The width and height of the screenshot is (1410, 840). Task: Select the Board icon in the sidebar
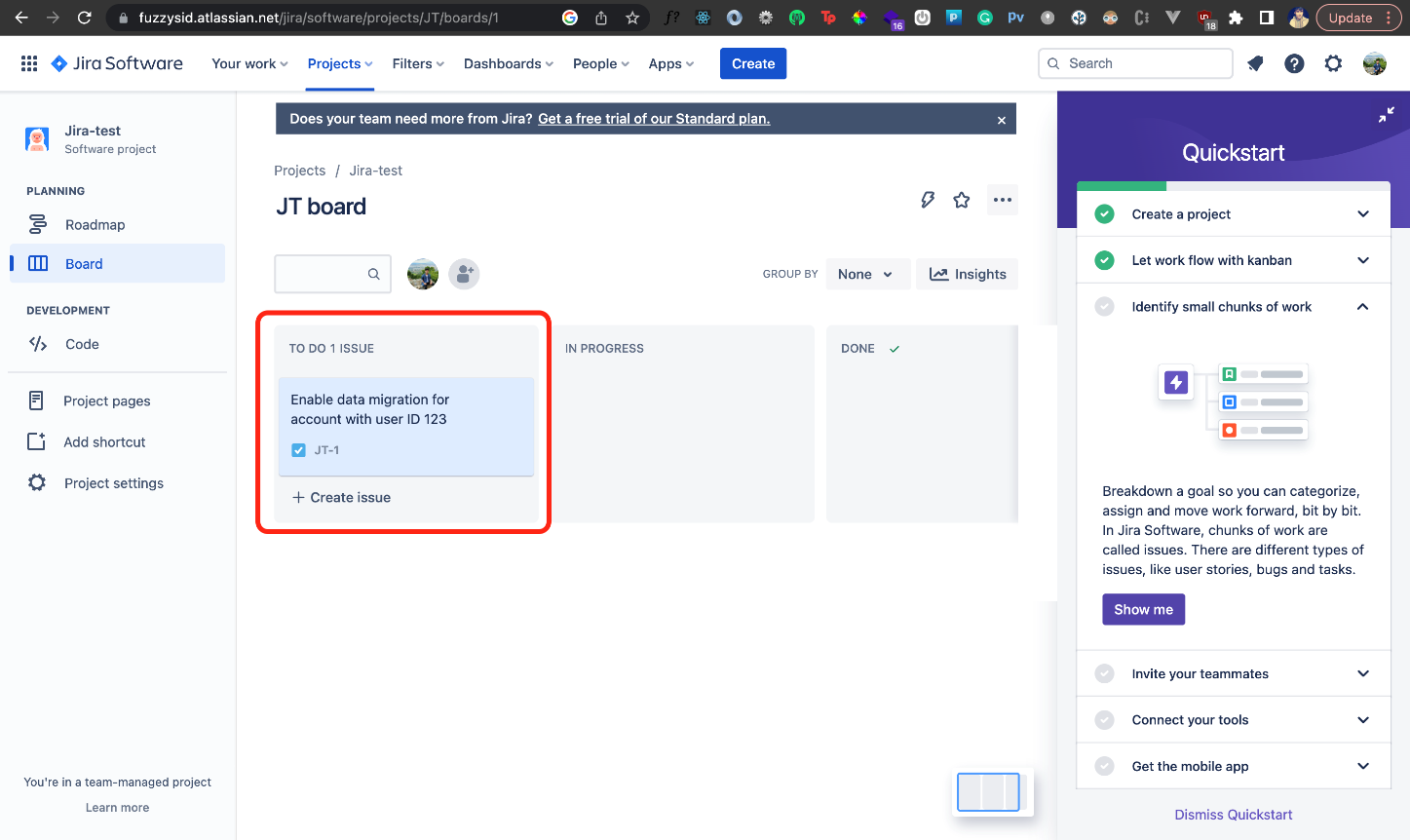(x=37, y=263)
